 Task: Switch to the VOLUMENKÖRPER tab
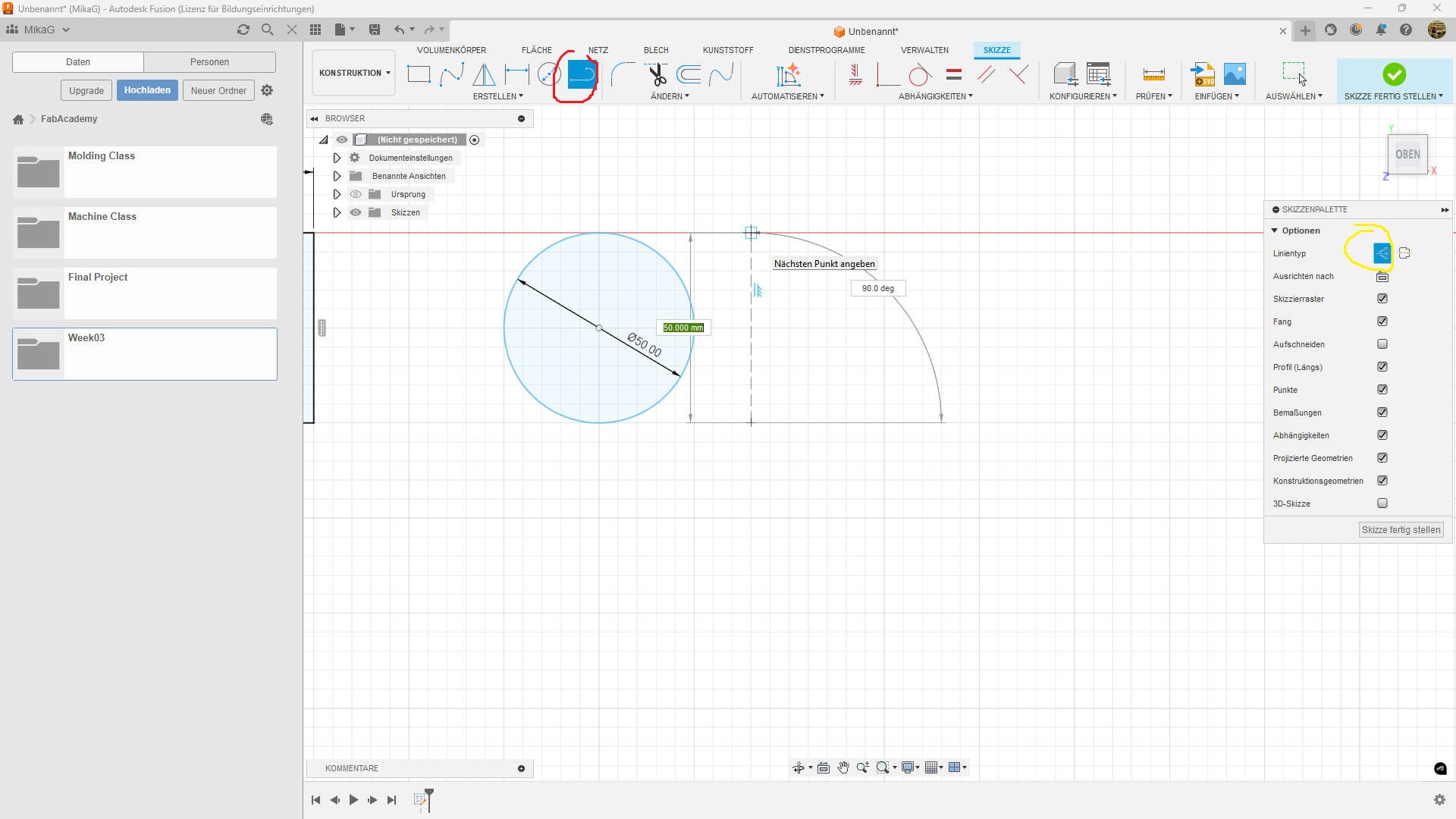[451, 50]
